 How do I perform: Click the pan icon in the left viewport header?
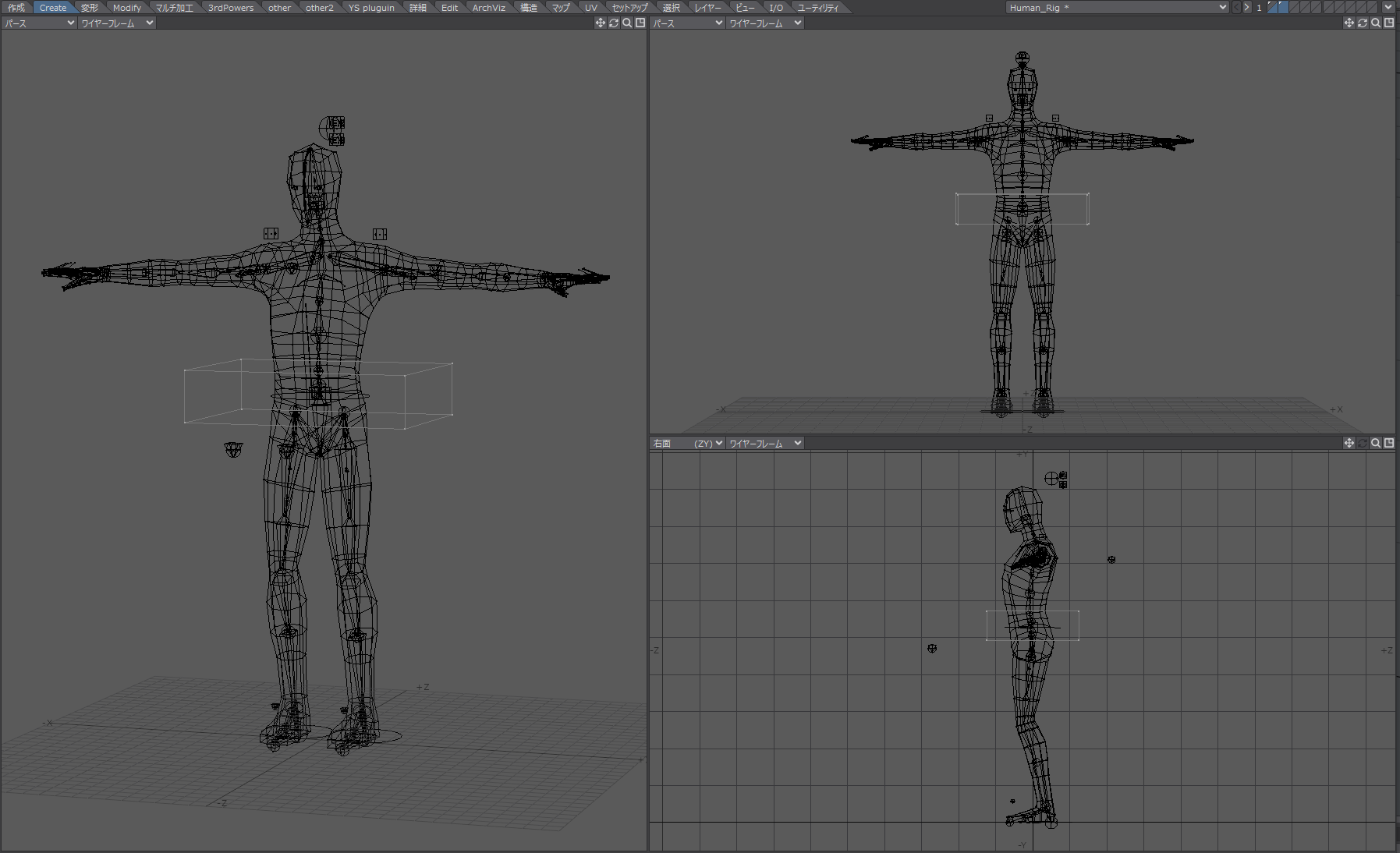[600, 23]
